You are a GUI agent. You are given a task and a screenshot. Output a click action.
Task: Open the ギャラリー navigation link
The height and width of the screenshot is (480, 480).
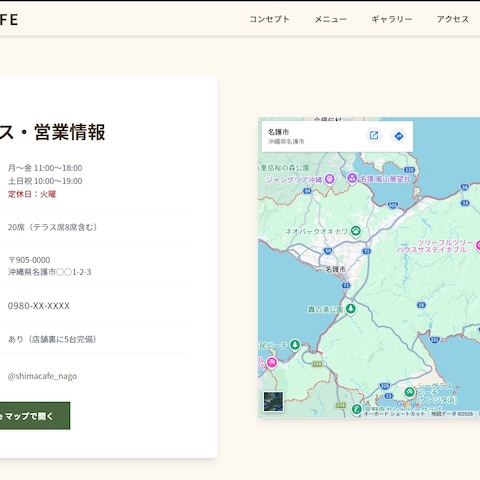(392, 19)
